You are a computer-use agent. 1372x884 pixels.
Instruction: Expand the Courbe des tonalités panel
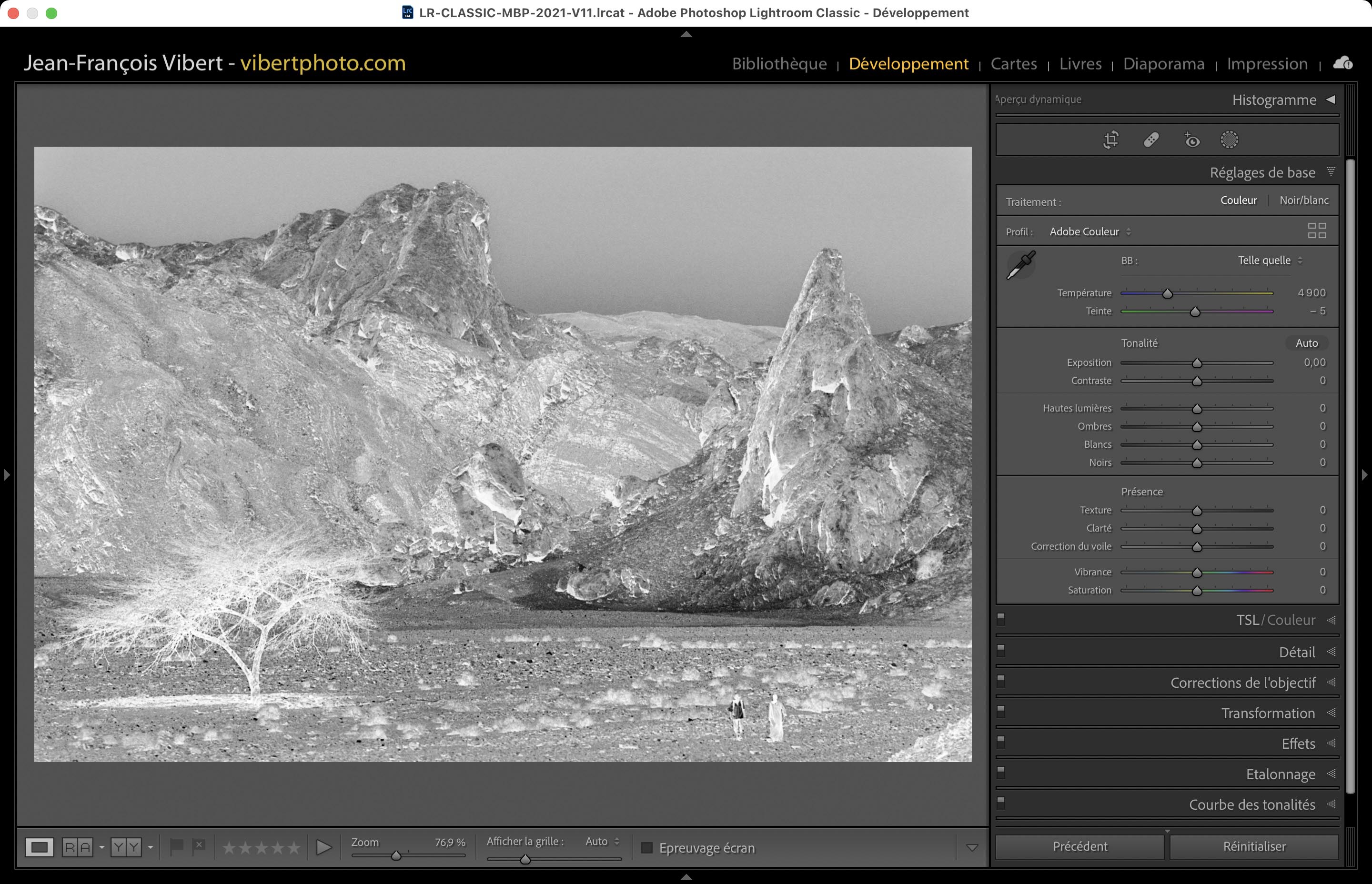click(x=1251, y=805)
